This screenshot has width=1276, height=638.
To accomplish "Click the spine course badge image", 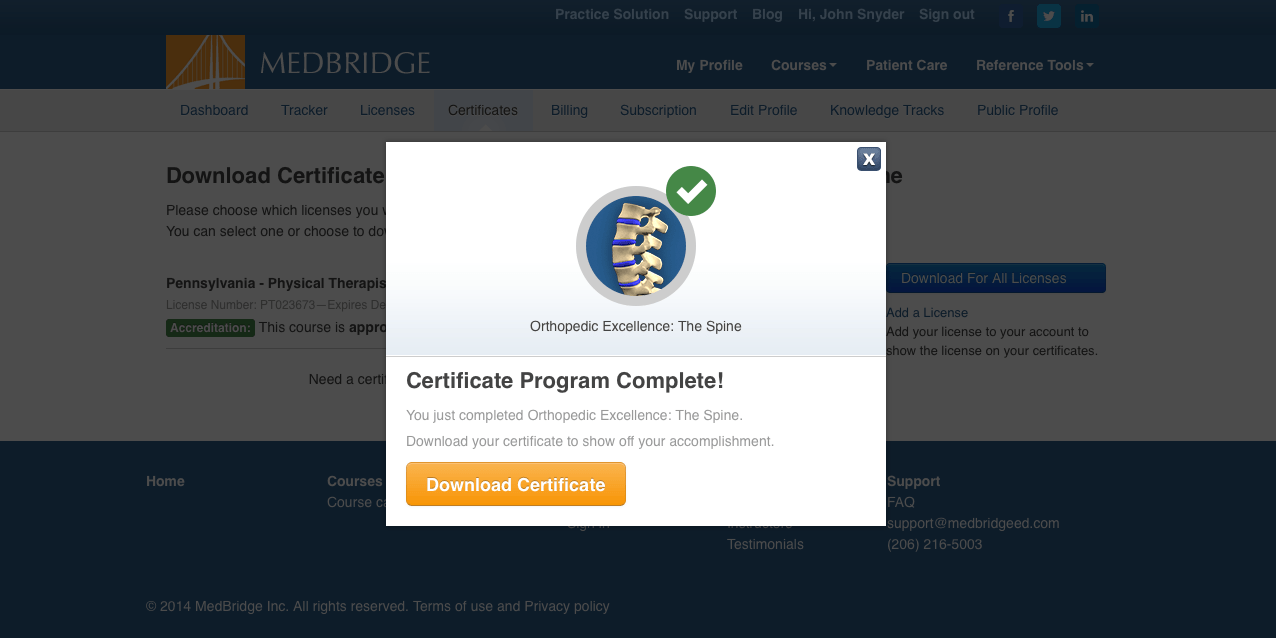I will coord(635,247).
